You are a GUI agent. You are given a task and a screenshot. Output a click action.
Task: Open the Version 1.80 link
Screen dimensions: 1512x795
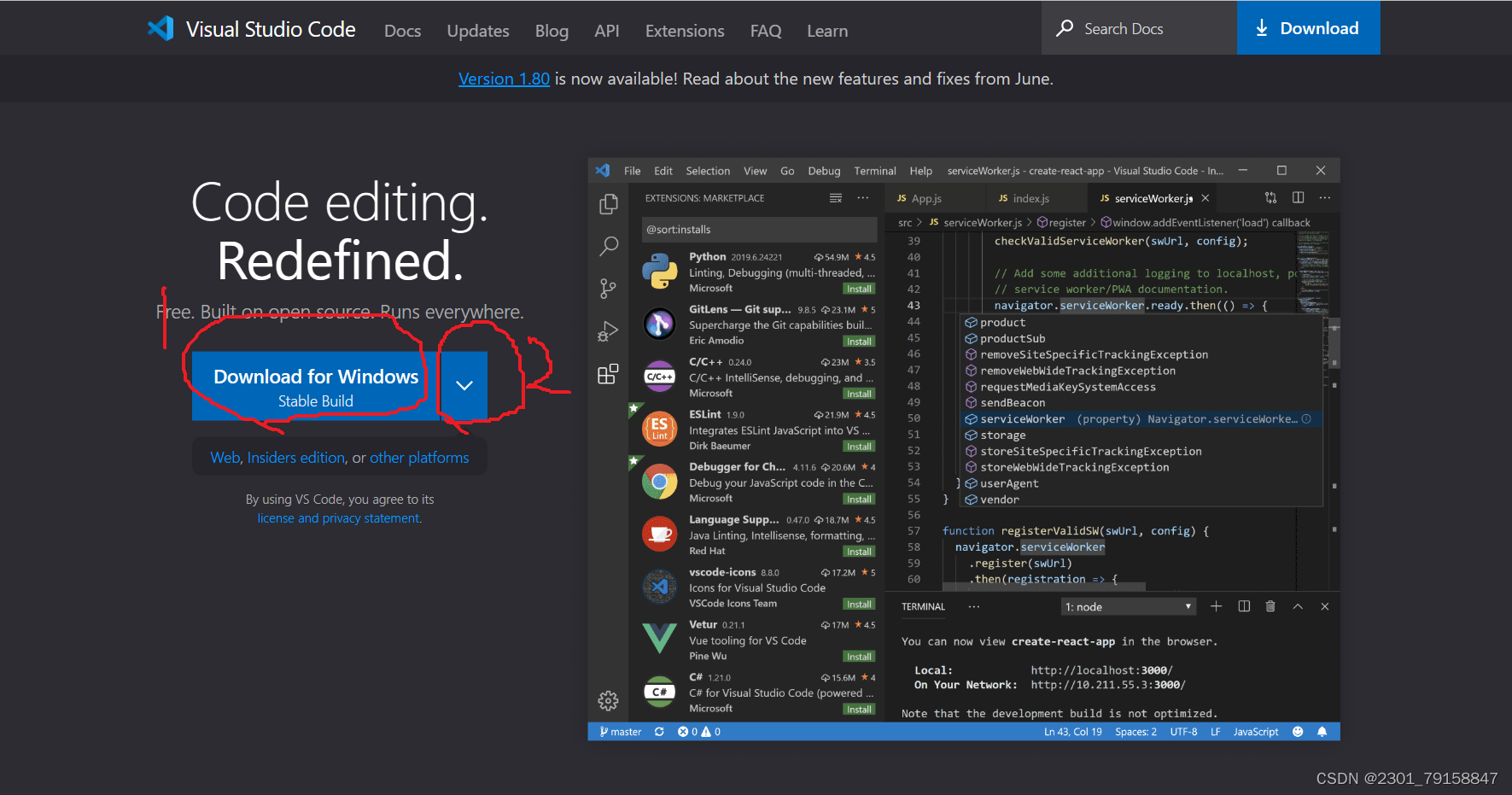[x=504, y=79]
